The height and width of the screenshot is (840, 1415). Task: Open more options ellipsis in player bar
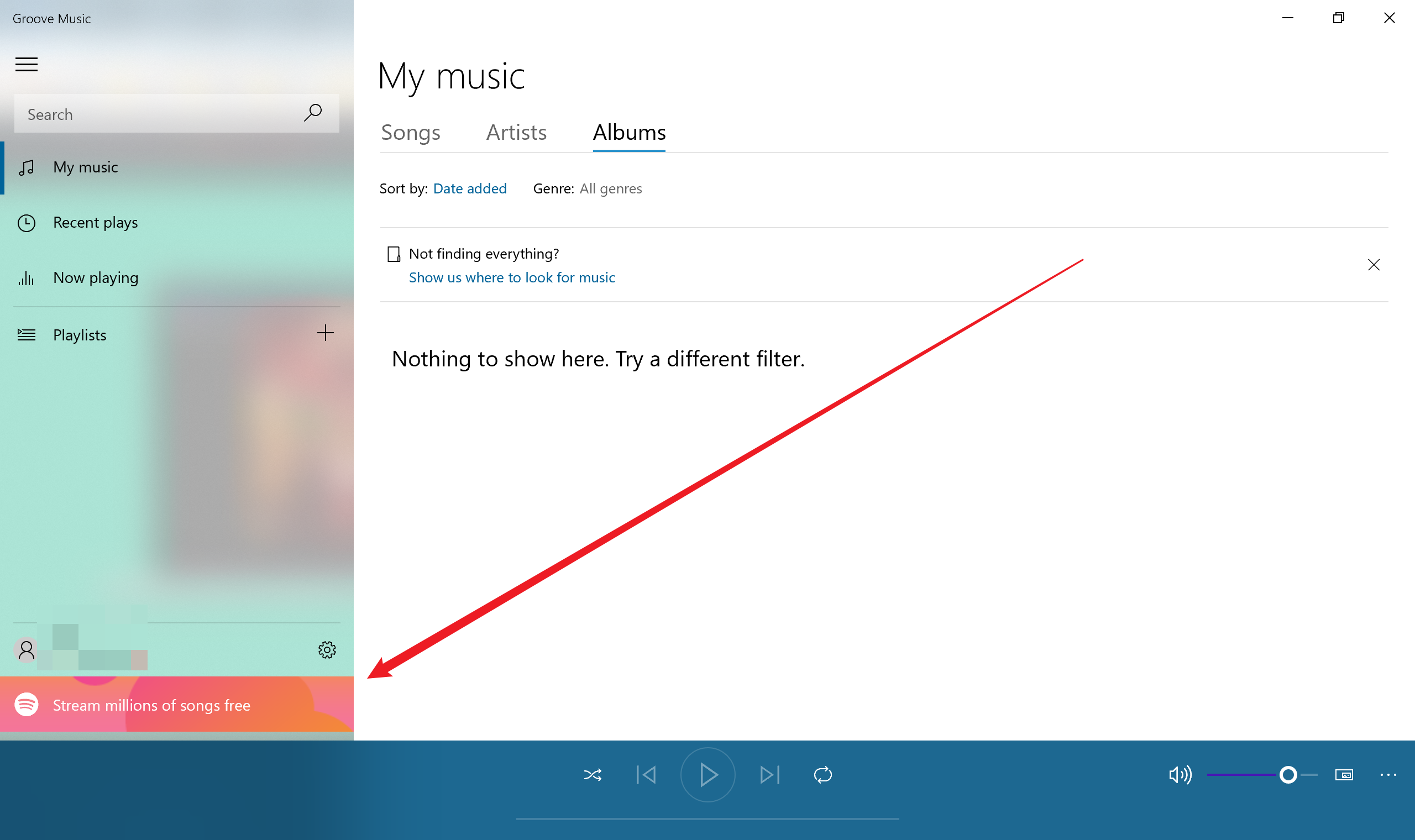pos(1388,774)
